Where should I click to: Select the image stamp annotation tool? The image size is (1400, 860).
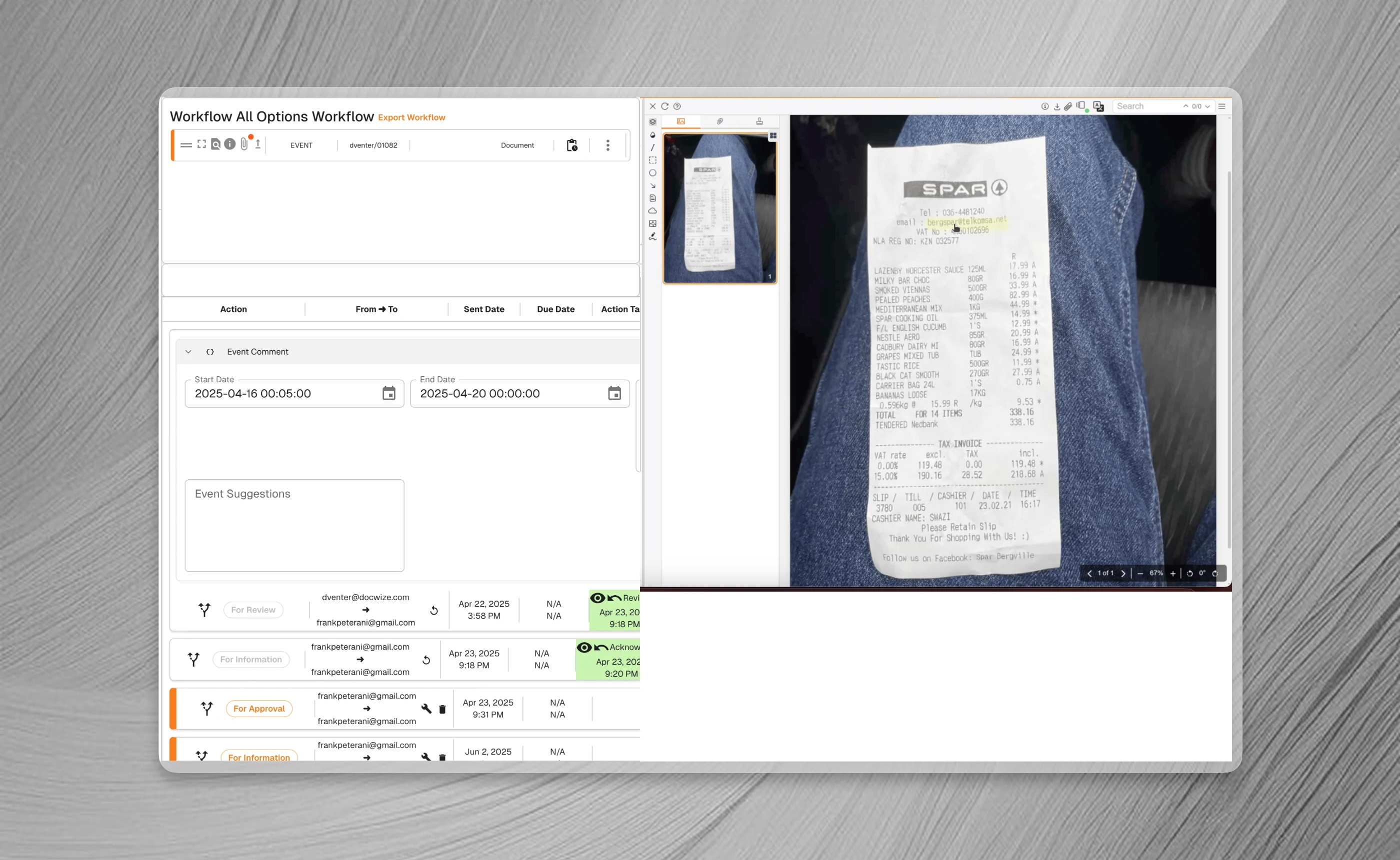(x=653, y=223)
